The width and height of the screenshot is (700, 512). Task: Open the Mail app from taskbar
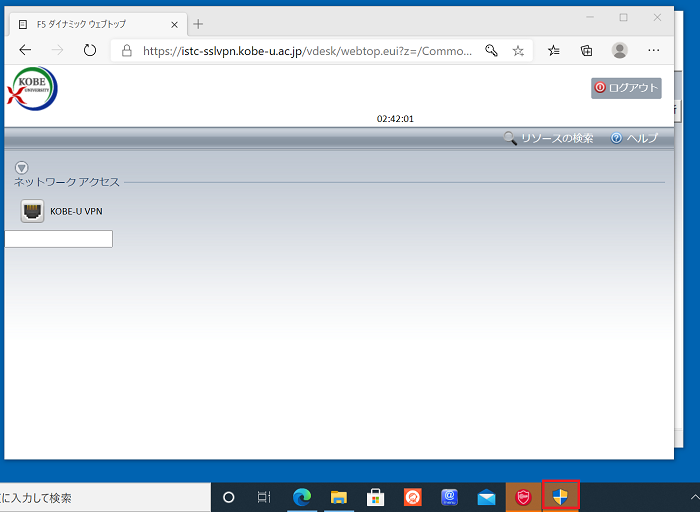[486, 497]
